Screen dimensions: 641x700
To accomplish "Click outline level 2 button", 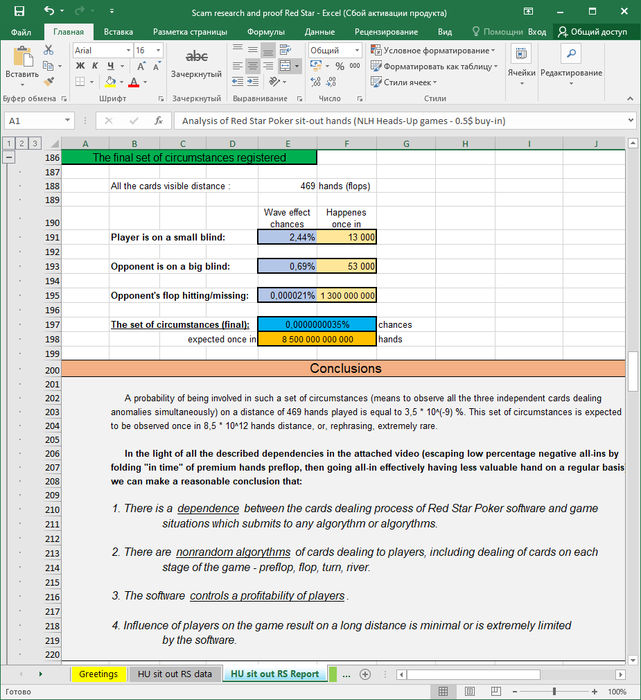I will pyautogui.click(x=21, y=143).
